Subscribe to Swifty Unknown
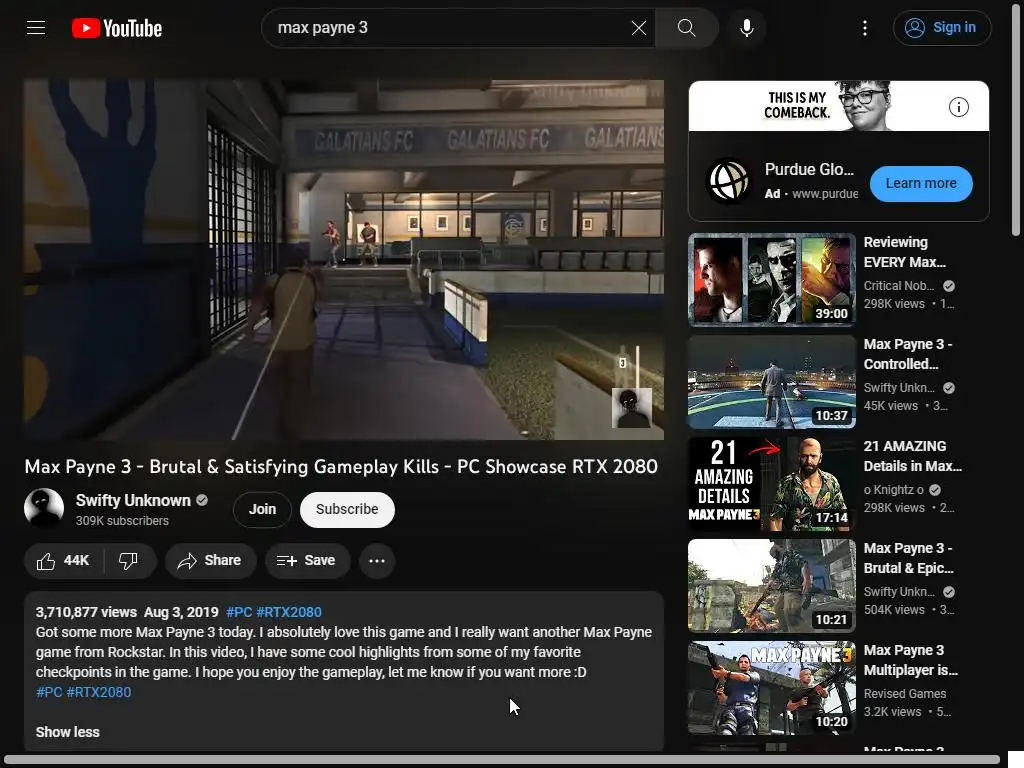Viewport: 1024px width, 768px height. (347, 509)
